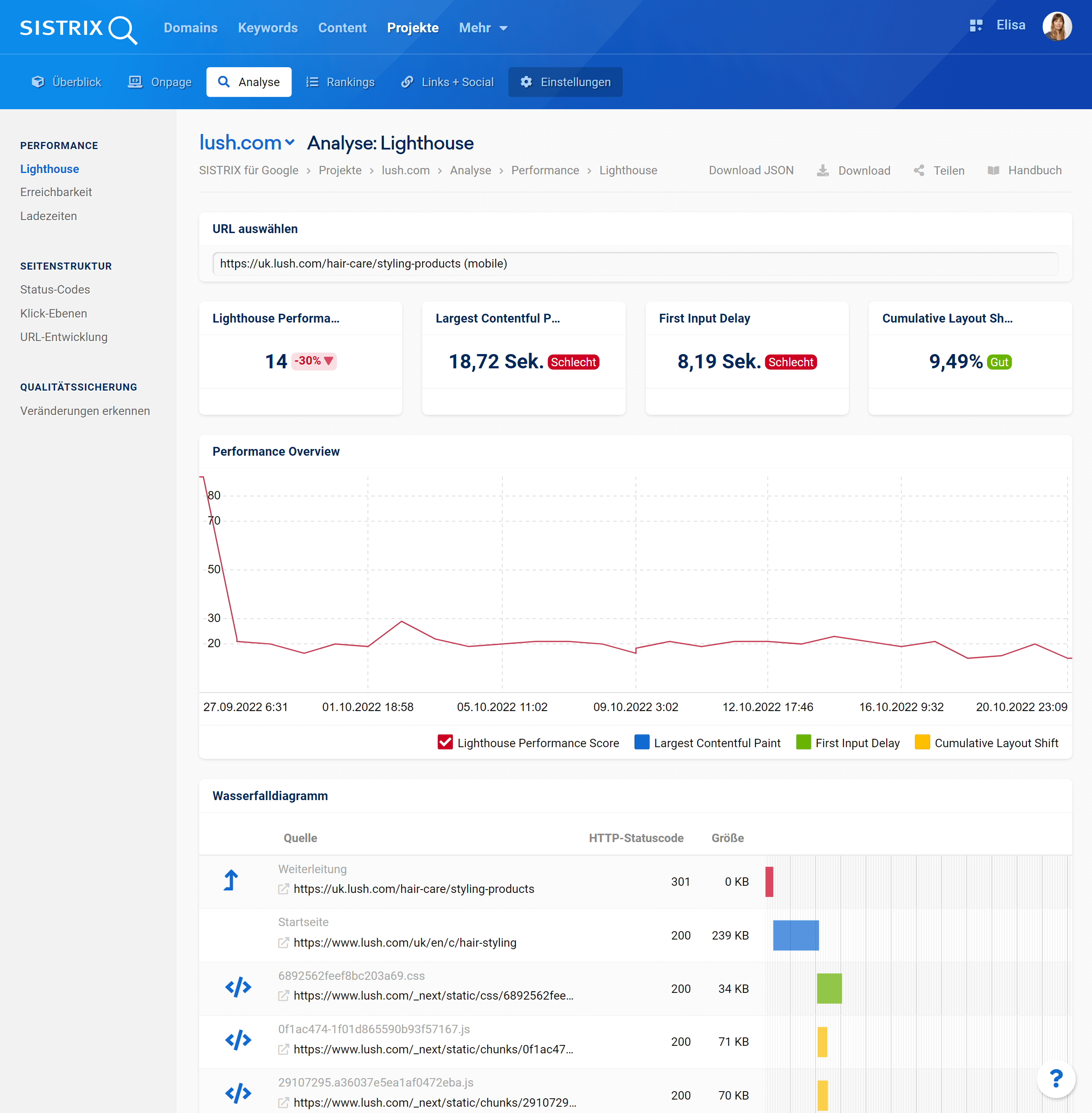Open Status-Codes in the sidebar
The height and width of the screenshot is (1113, 1092).
pos(55,289)
